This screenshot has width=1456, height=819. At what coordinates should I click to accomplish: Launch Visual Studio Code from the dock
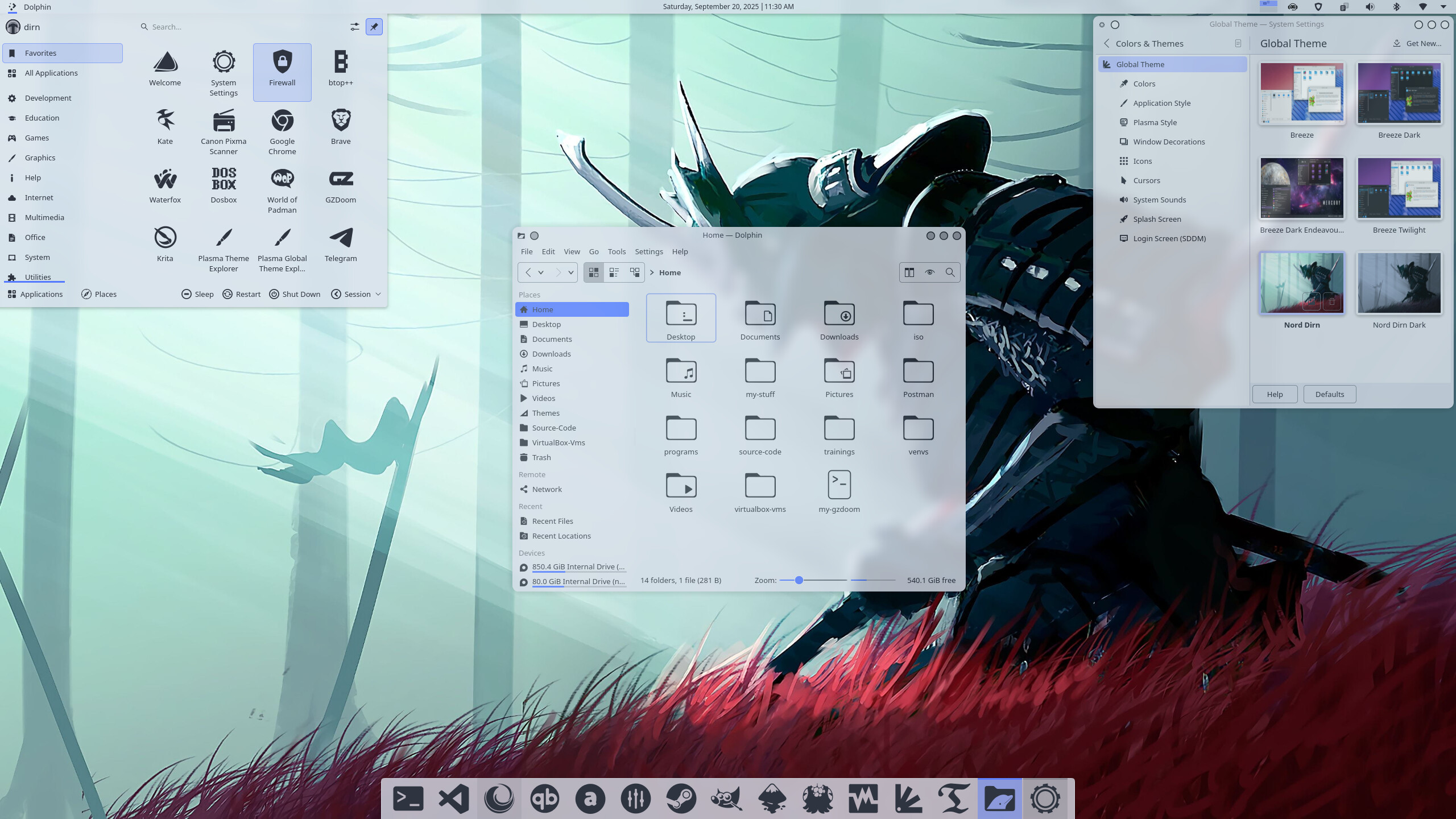[x=453, y=799]
